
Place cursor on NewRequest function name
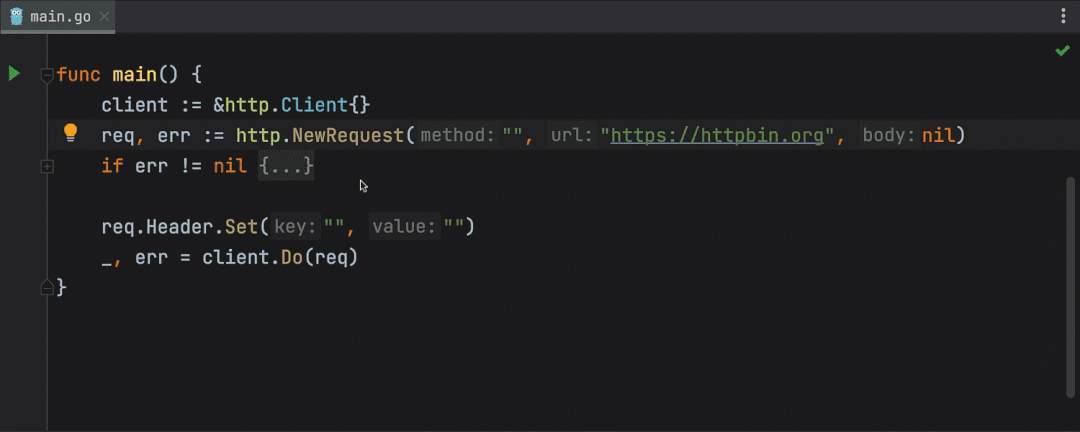pyautogui.click(x=348, y=136)
